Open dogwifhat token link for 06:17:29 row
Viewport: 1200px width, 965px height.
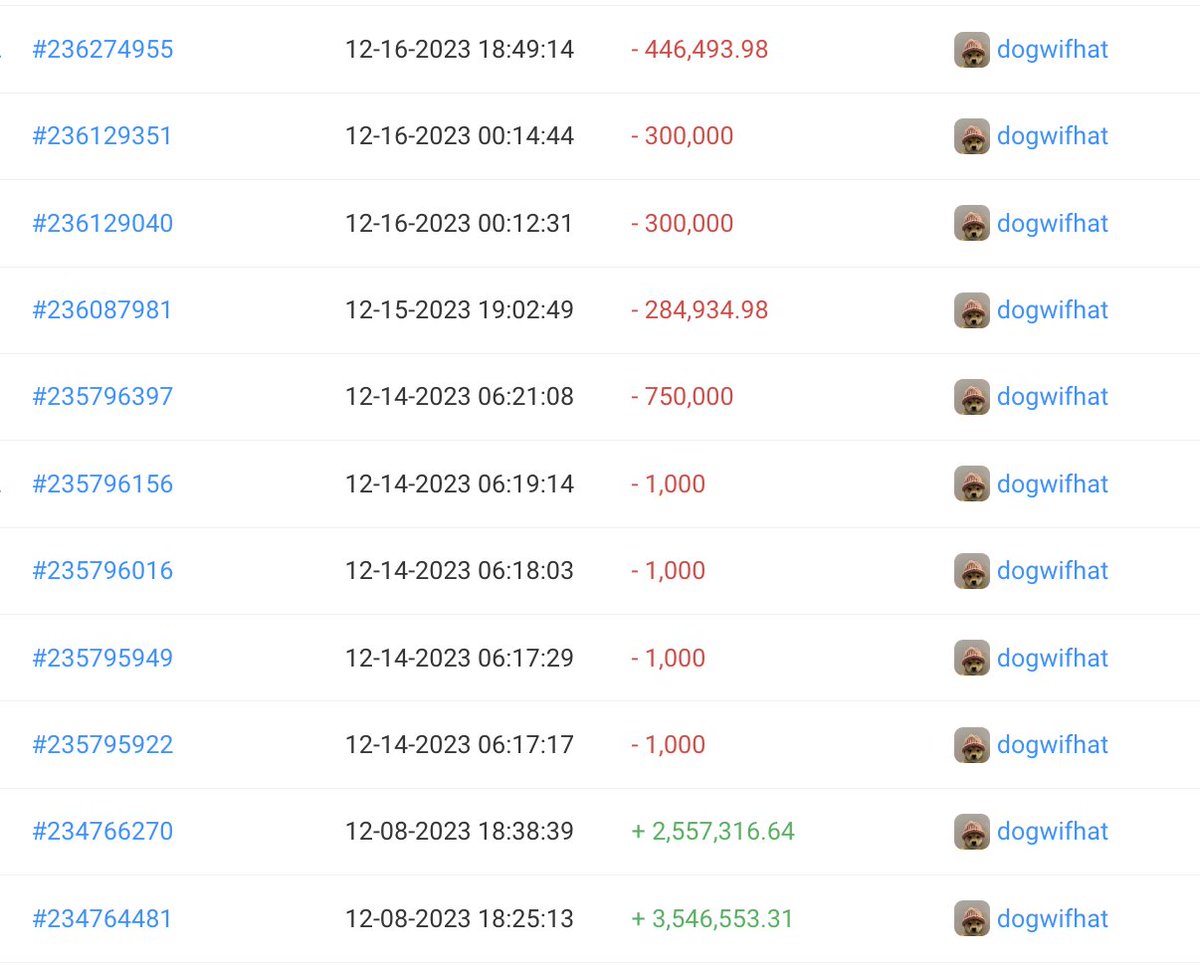[x=1053, y=658]
